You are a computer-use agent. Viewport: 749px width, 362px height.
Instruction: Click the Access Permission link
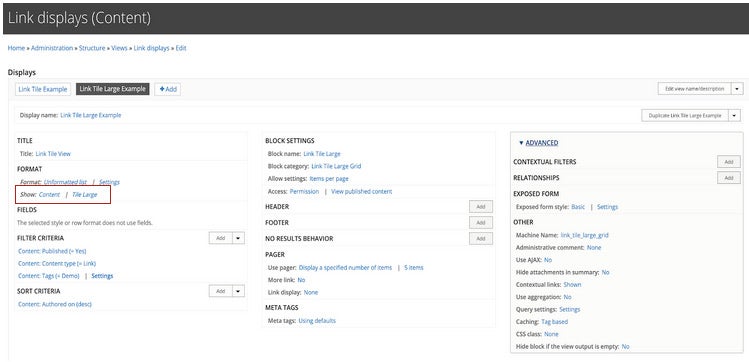[304, 191]
